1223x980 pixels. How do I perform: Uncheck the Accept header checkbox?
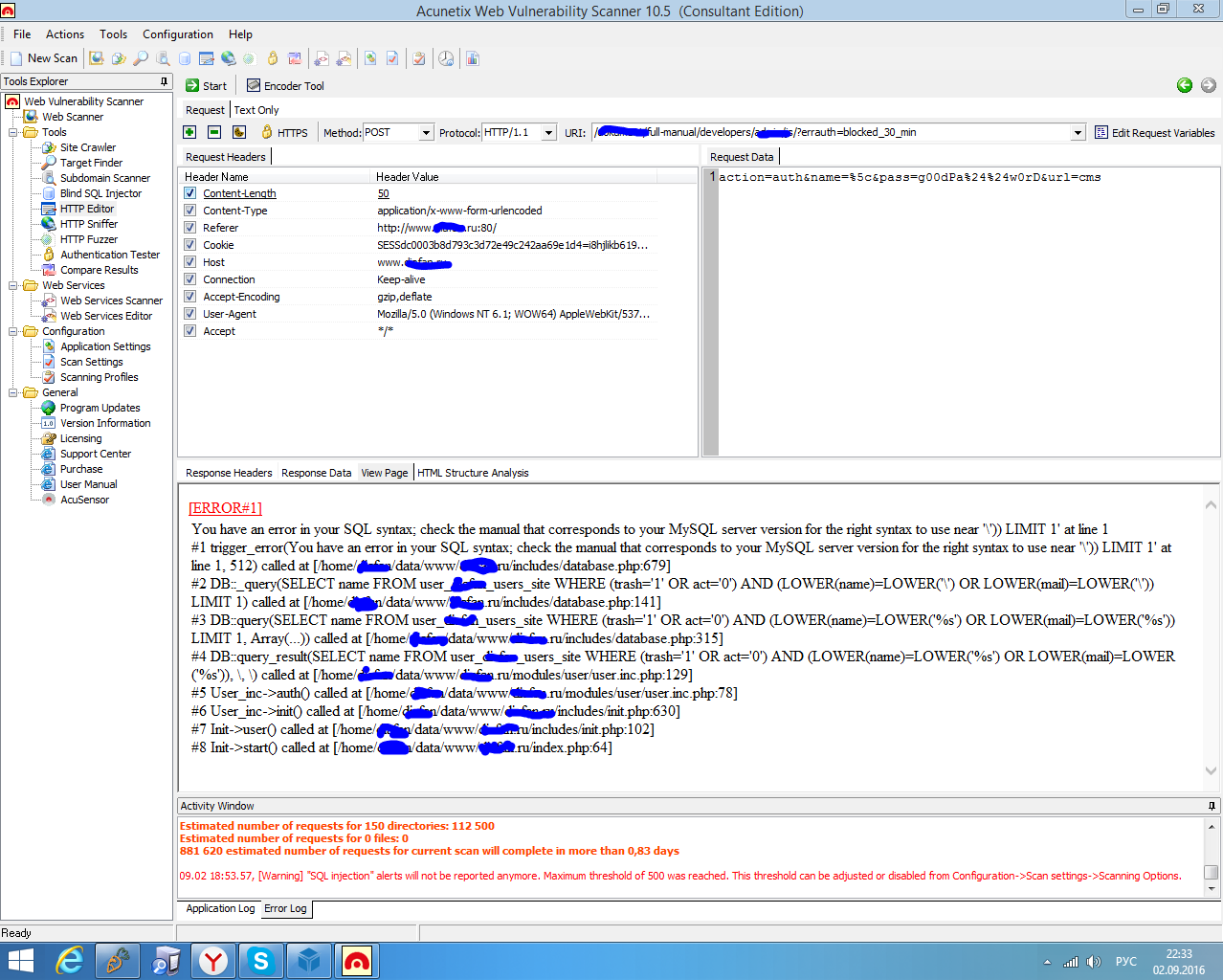pyautogui.click(x=190, y=331)
